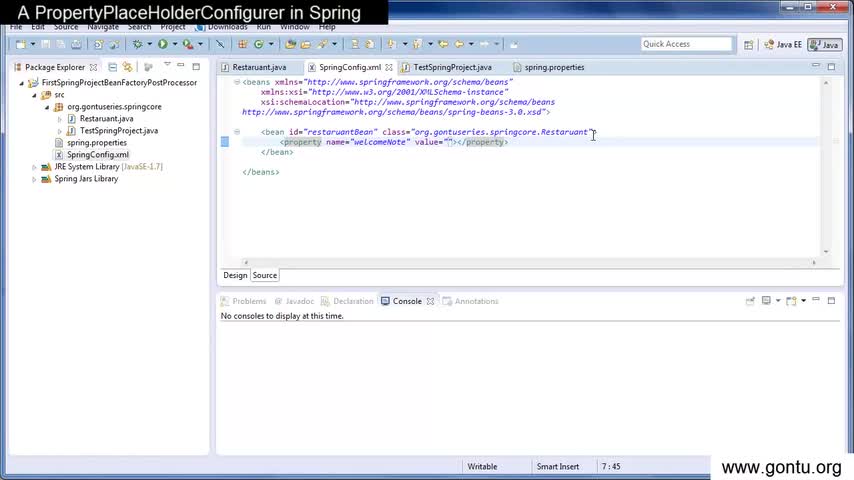Collapse the src folder node
Screen dimensions: 854x480
(34, 95)
